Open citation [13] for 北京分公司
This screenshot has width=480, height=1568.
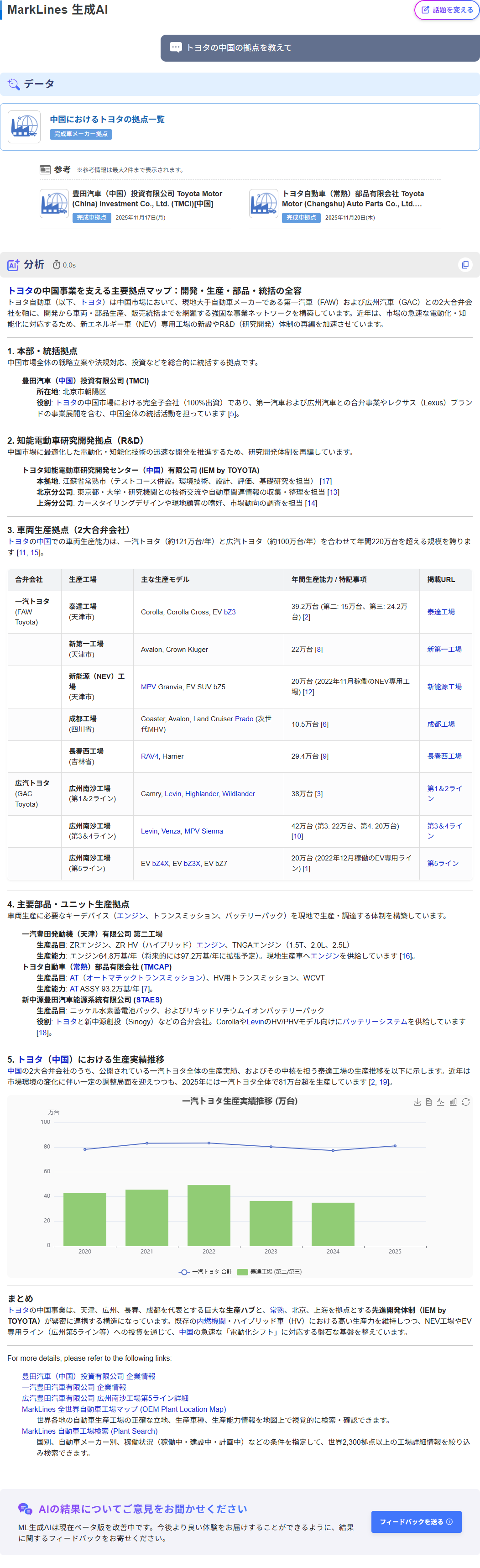[334, 492]
